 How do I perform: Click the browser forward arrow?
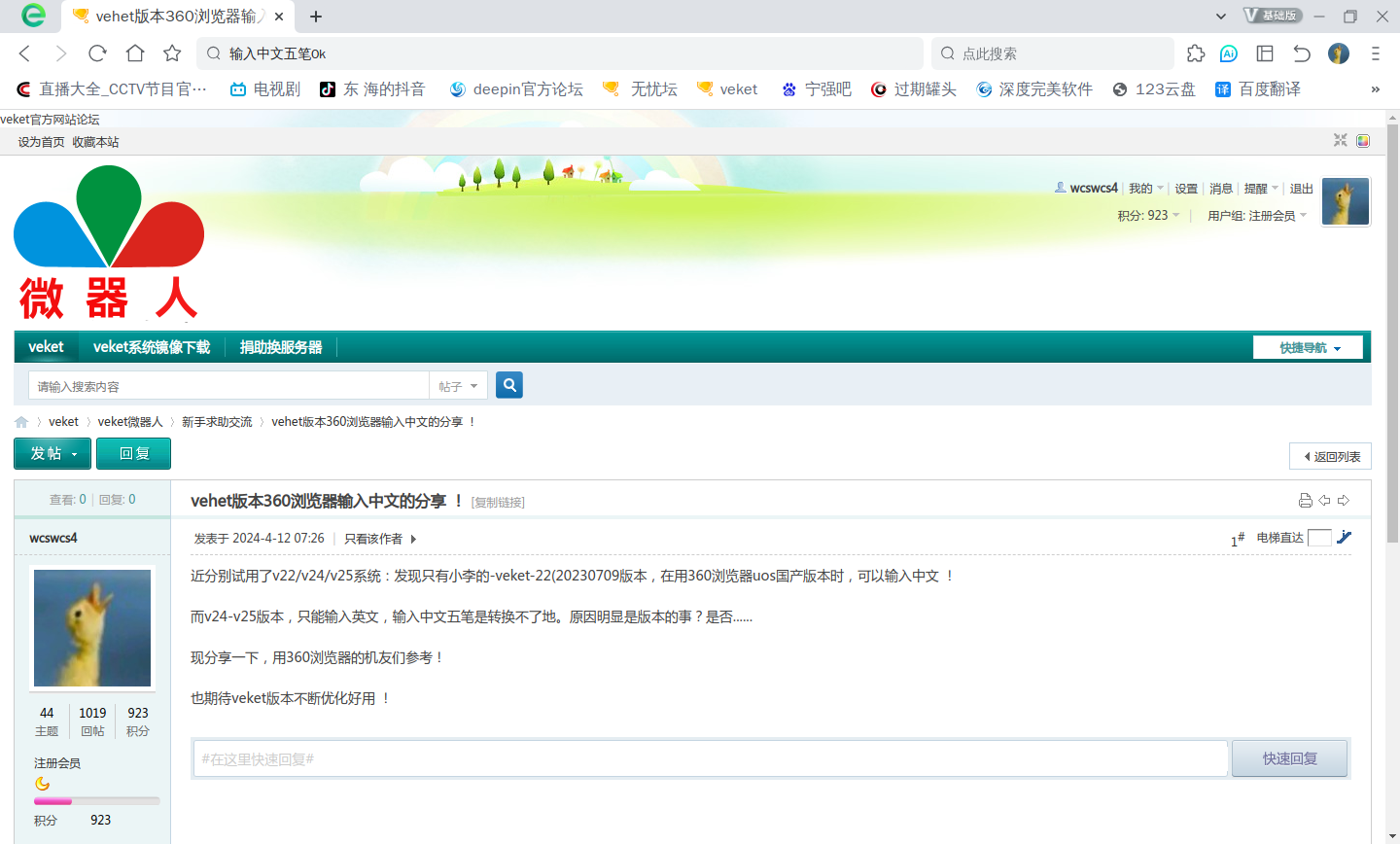tap(61, 53)
